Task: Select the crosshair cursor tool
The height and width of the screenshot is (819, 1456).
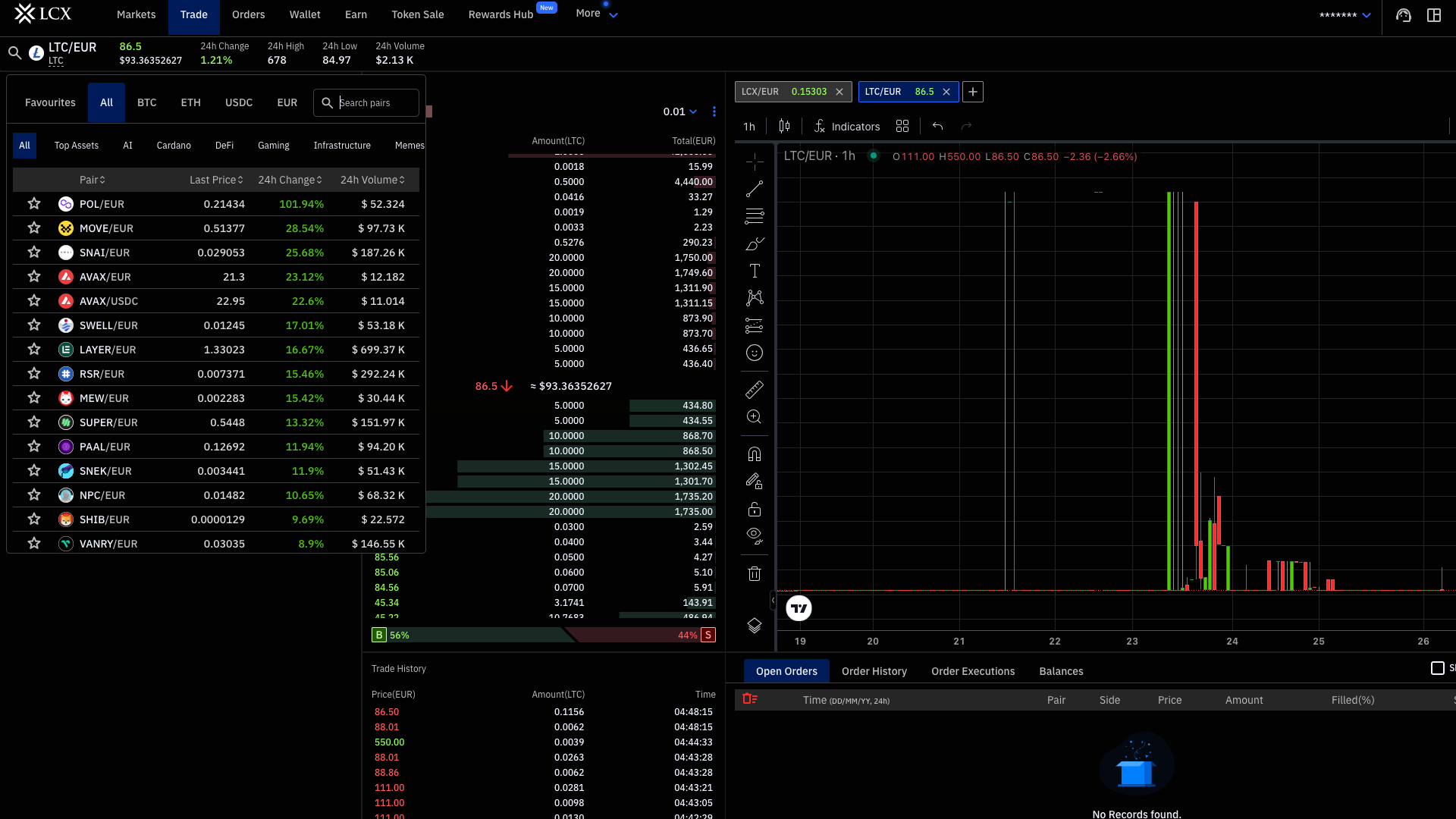Action: [755, 162]
